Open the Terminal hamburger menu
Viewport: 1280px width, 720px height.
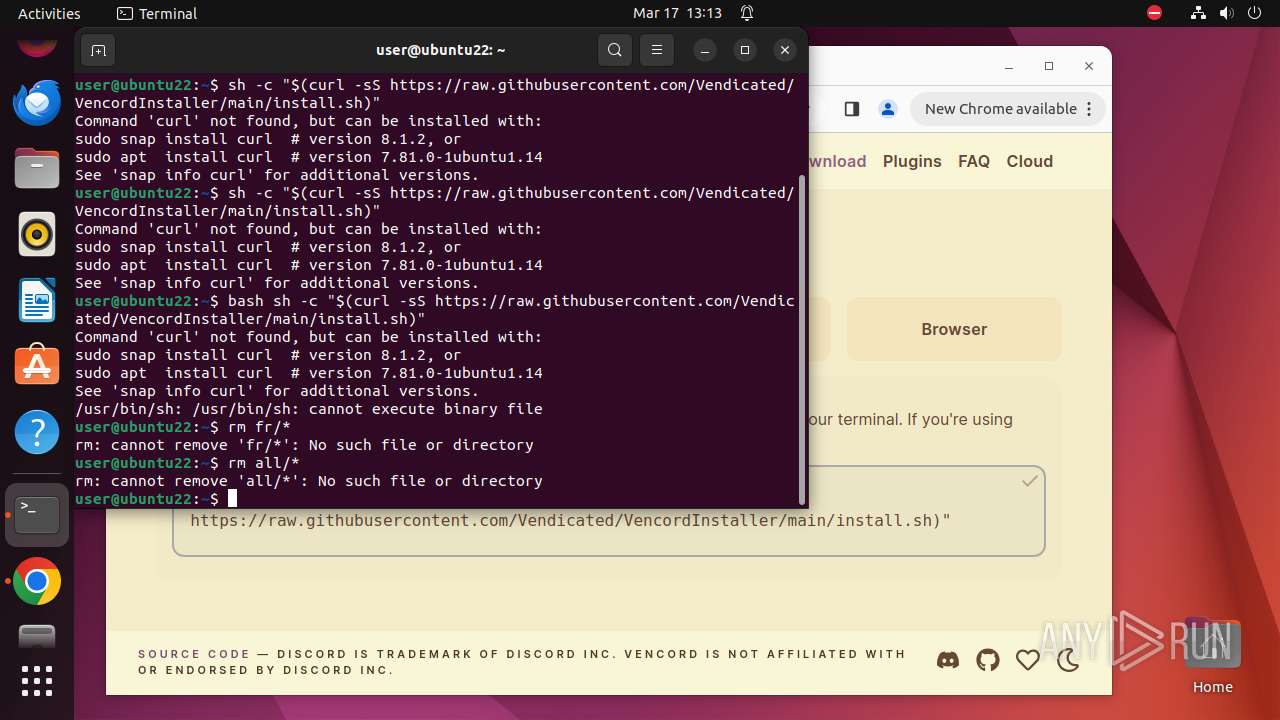[x=656, y=50]
